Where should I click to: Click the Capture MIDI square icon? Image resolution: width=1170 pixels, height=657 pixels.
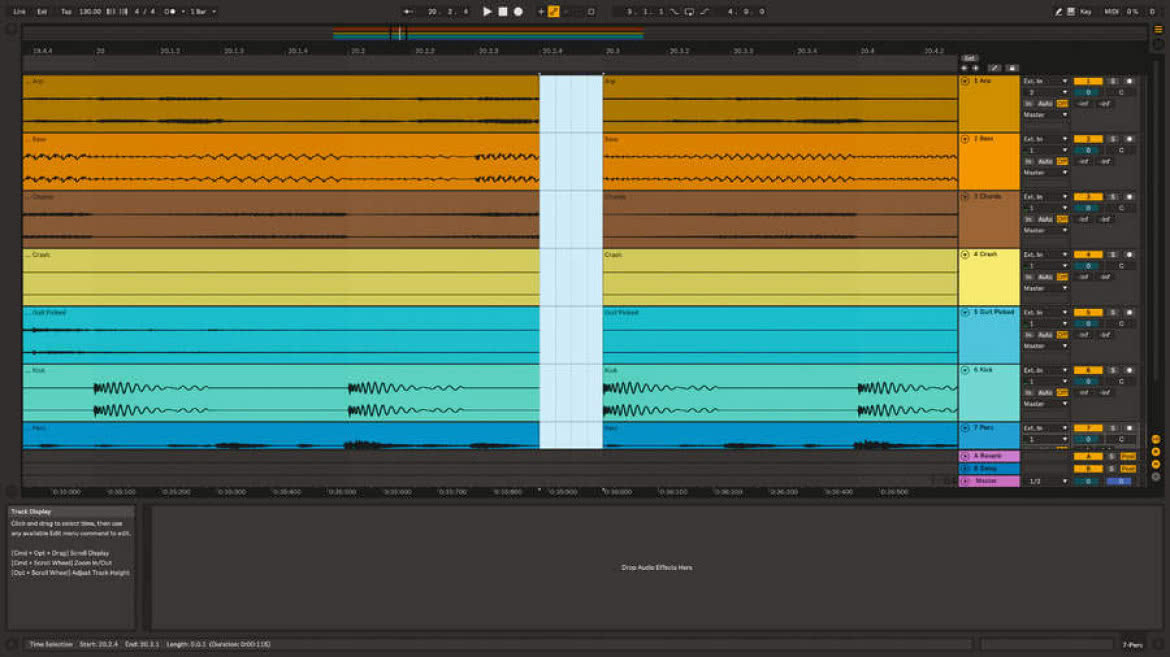591,11
